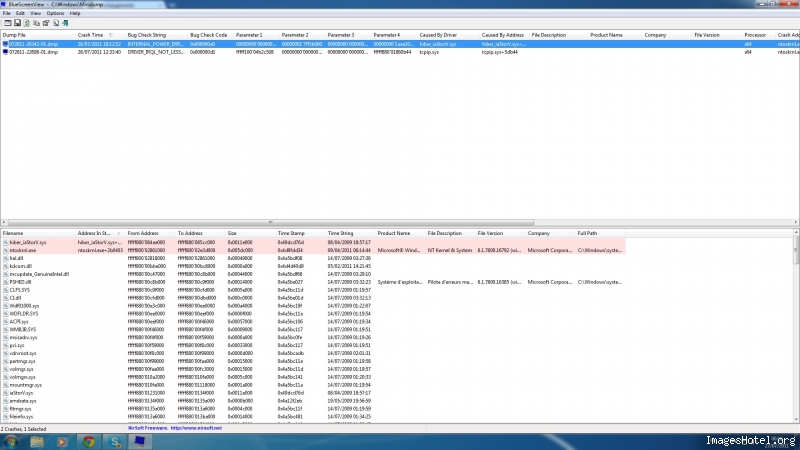Screen dimensions: 800x450
Task: Select the mcupdate_GenuineIntel.dll row
Action: tap(313, 274)
